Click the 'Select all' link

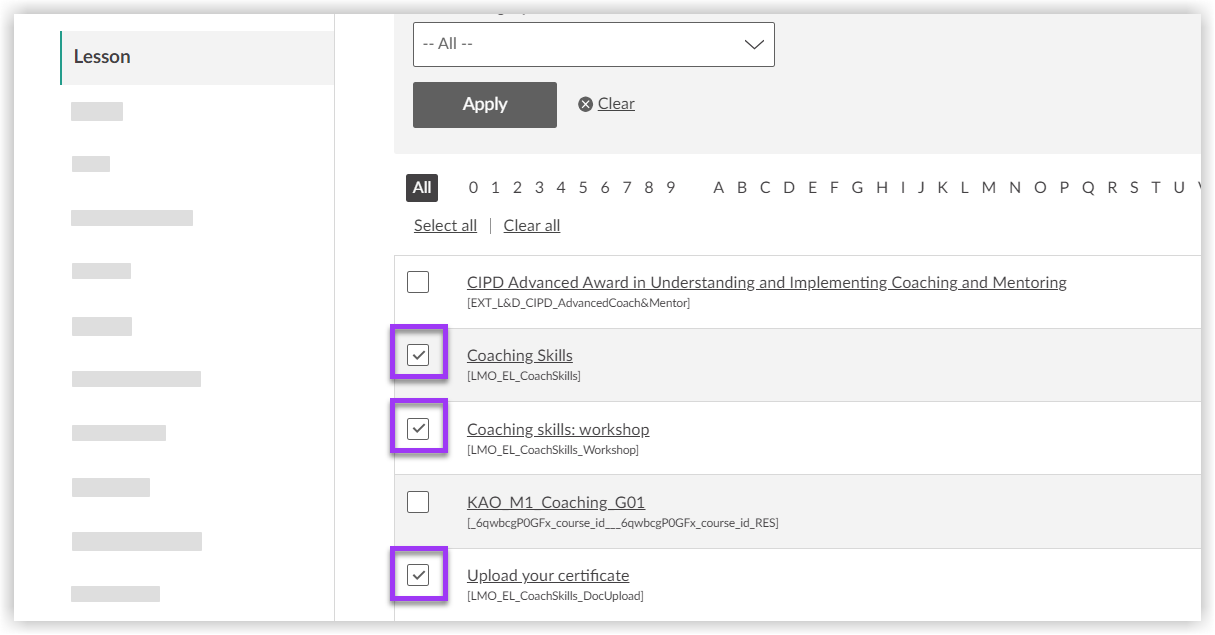[x=445, y=226]
